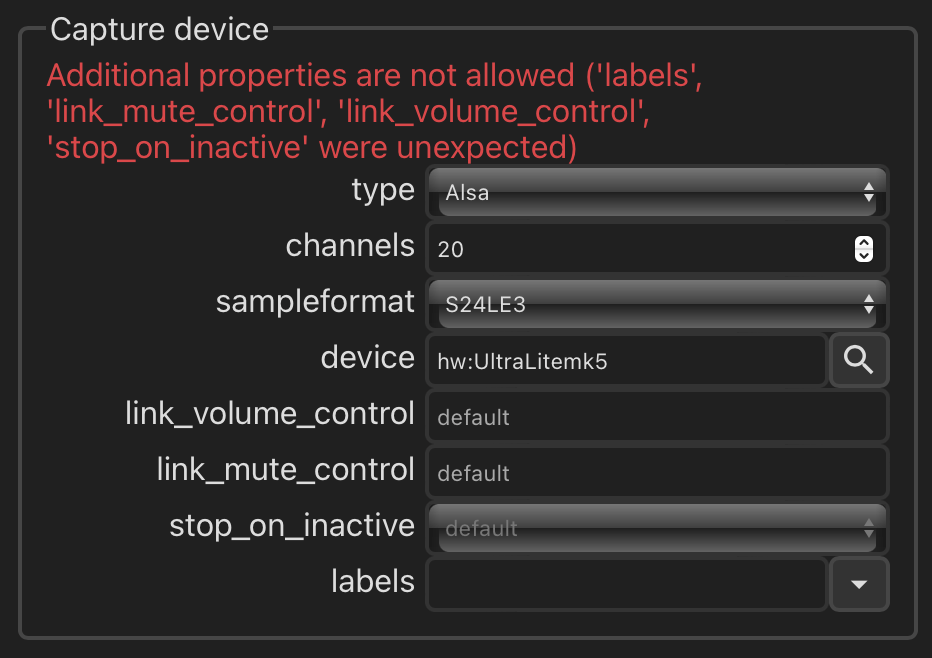Increase channels using stepper up arrow
Image resolution: width=932 pixels, height=658 pixels.
tap(864, 243)
